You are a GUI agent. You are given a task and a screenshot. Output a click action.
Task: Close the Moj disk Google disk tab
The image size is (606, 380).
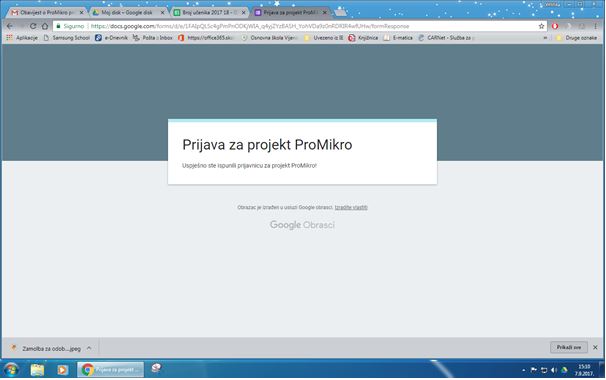162,13
